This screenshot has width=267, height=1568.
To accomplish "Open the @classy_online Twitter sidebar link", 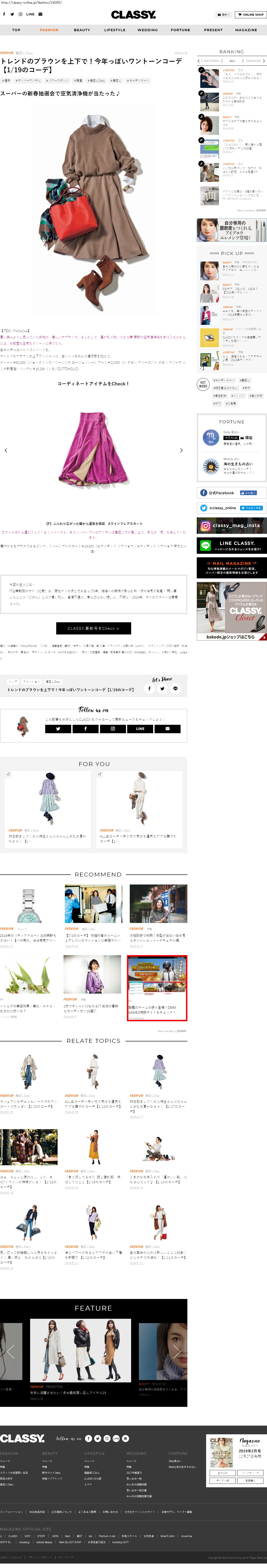I will [231, 508].
